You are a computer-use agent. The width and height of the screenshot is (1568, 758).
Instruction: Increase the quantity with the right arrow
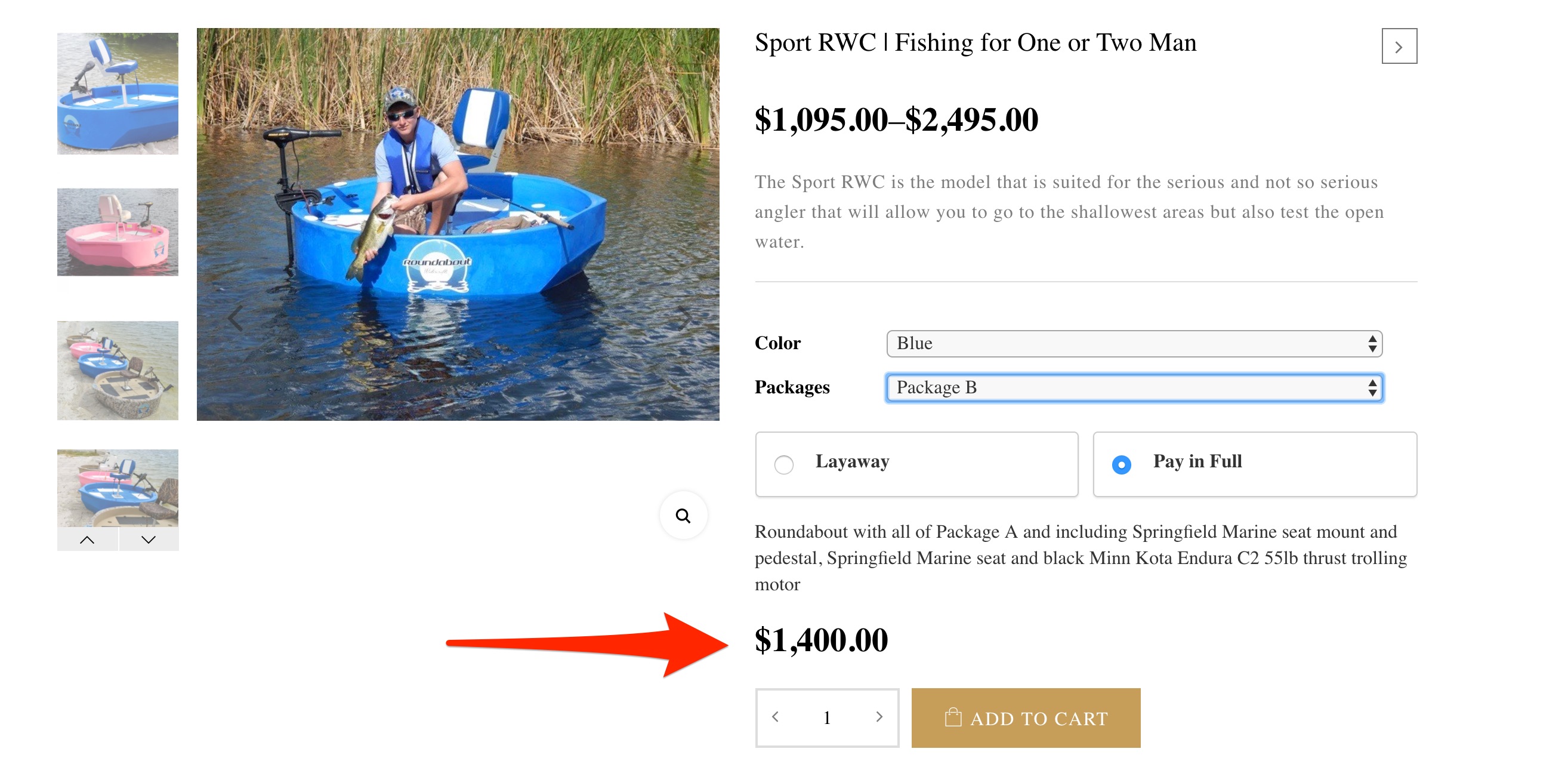point(879,717)
